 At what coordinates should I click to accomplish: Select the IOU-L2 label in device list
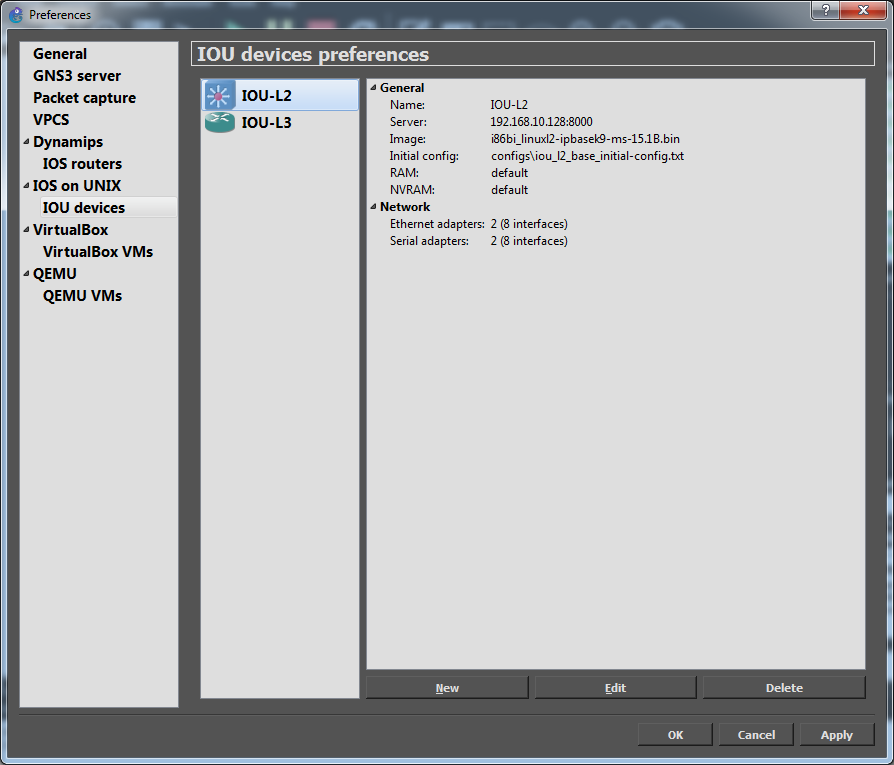tap(266, 96)
